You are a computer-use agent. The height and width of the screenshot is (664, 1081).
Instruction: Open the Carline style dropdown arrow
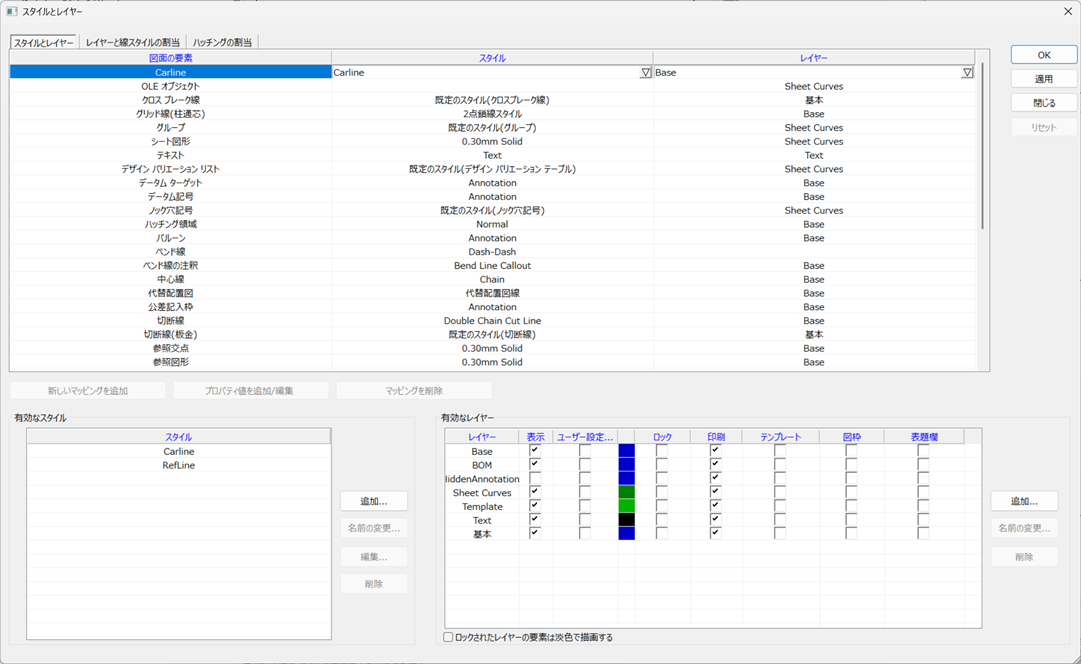click(645, 73)
